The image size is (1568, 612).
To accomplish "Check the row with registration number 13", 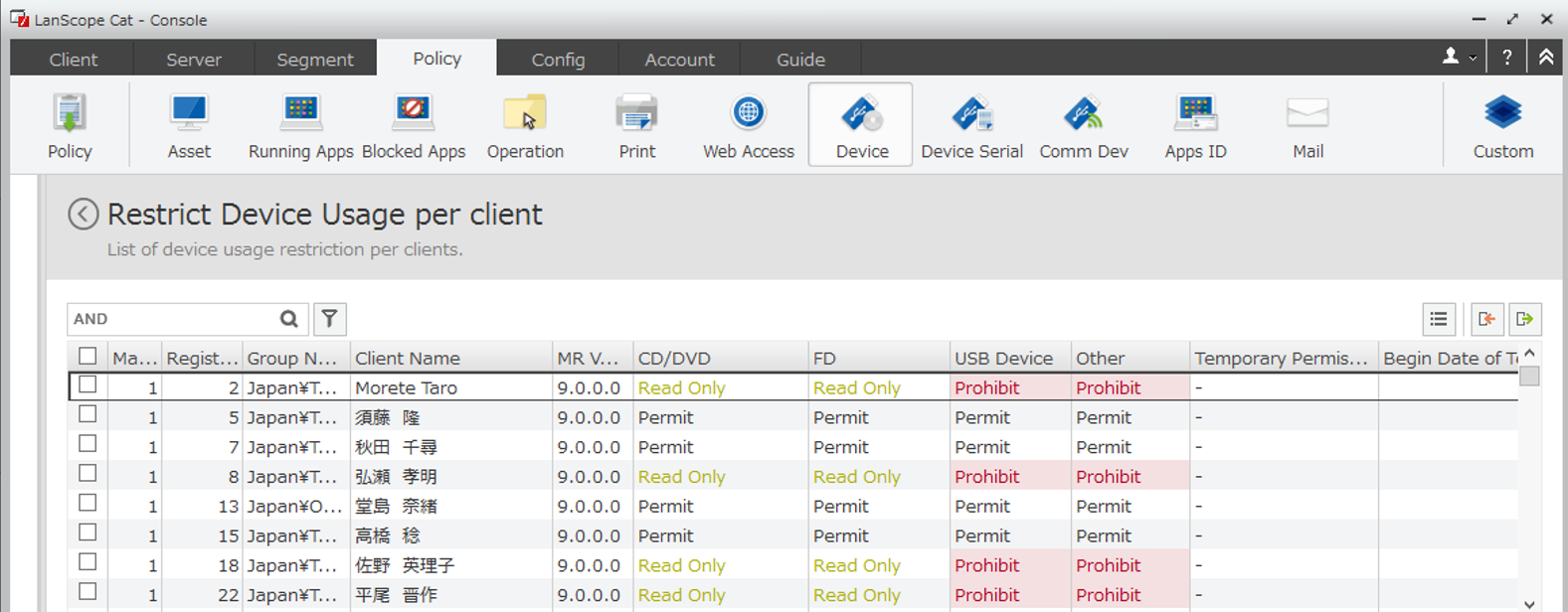I will coord(87,504).
